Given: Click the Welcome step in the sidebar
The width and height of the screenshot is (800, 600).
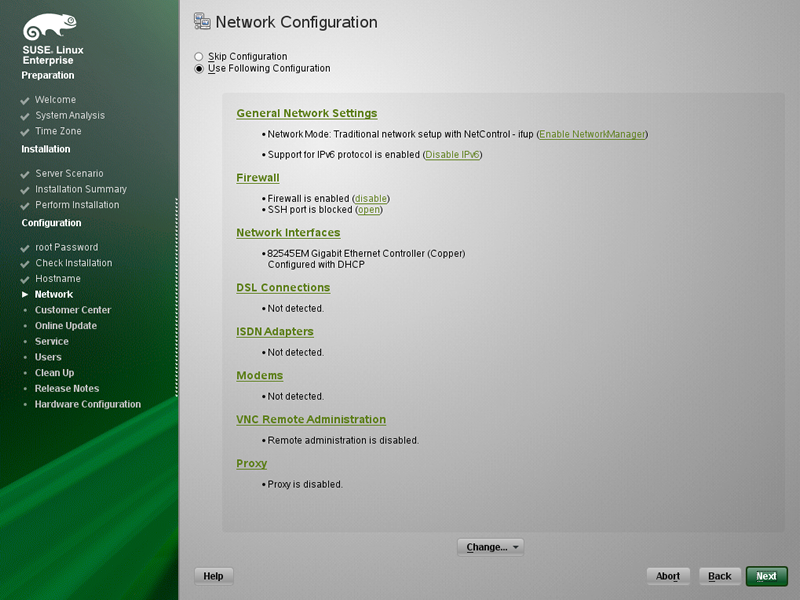Looking at the screenshot, I should (x=55, y=100).
